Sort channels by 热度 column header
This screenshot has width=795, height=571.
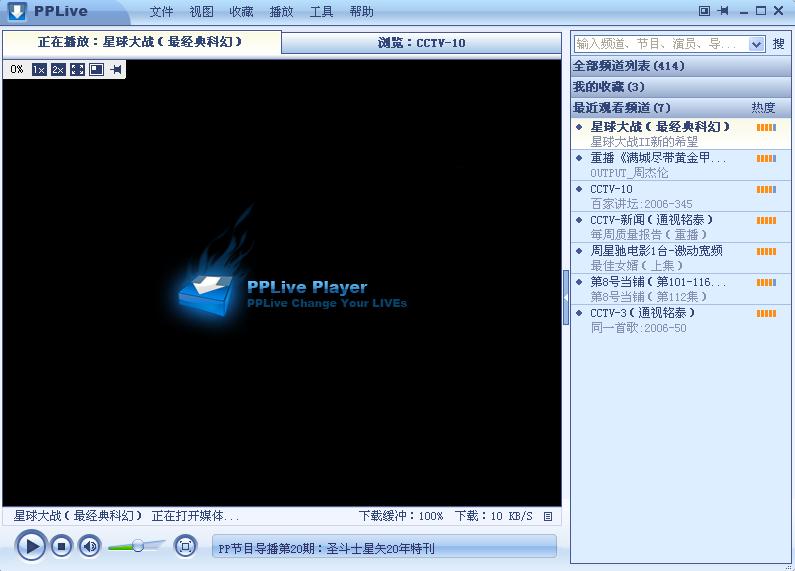tap(763, 108)
